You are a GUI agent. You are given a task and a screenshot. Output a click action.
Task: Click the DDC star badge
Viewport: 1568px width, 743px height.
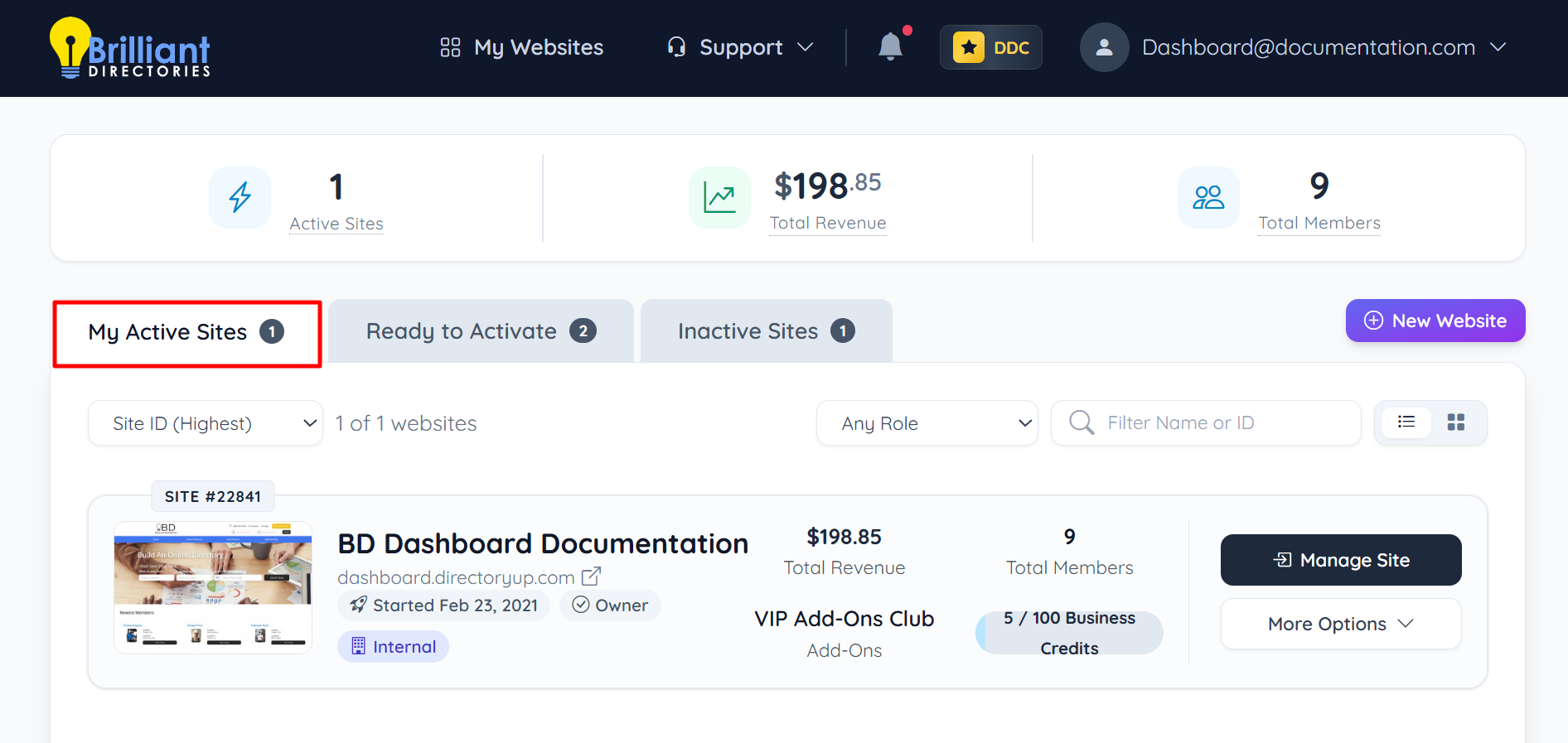991,47
